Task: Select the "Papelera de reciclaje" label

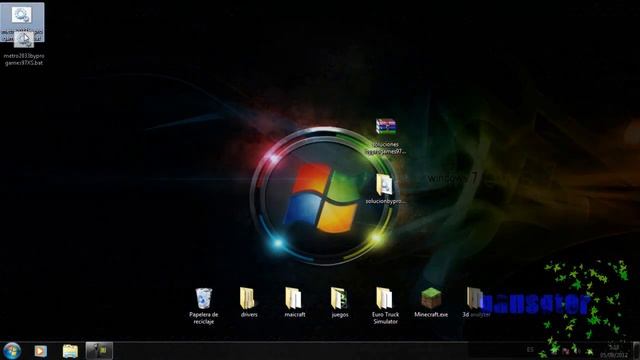Action: point(204,318)
